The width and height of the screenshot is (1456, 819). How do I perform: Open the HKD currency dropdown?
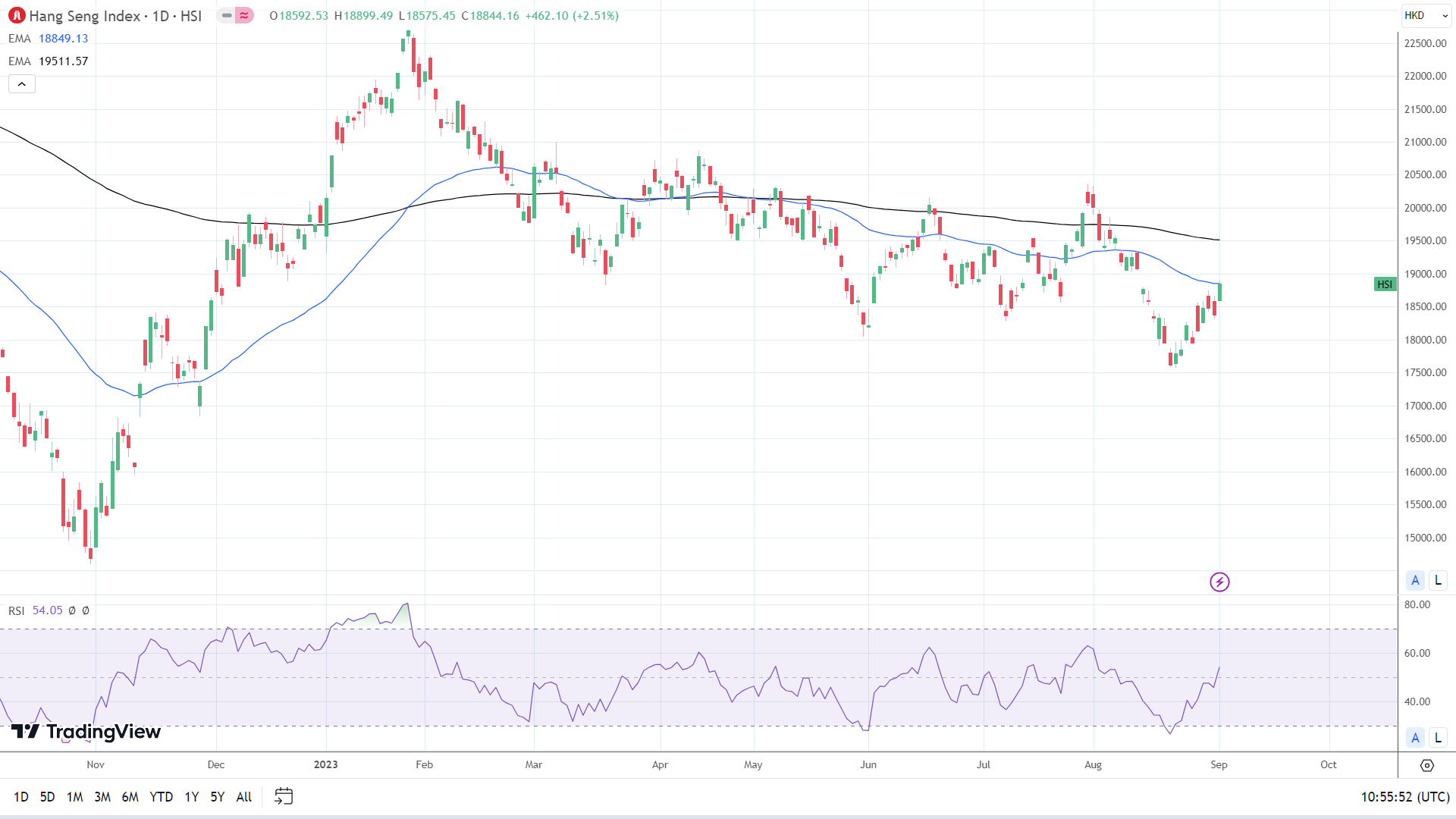[x=1426, y=15]
